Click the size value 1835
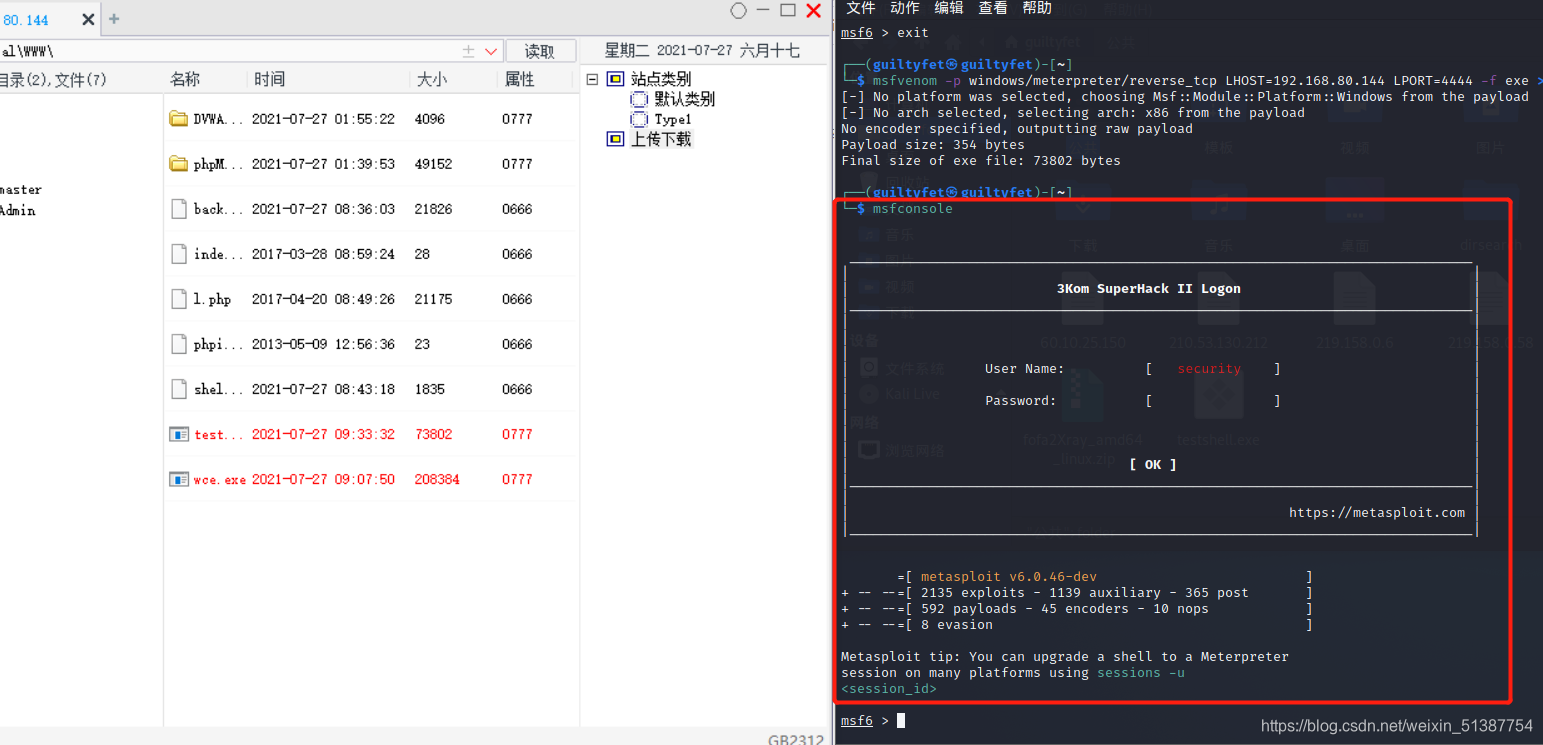Viewport: 1543px width, 745px height. 430,389
